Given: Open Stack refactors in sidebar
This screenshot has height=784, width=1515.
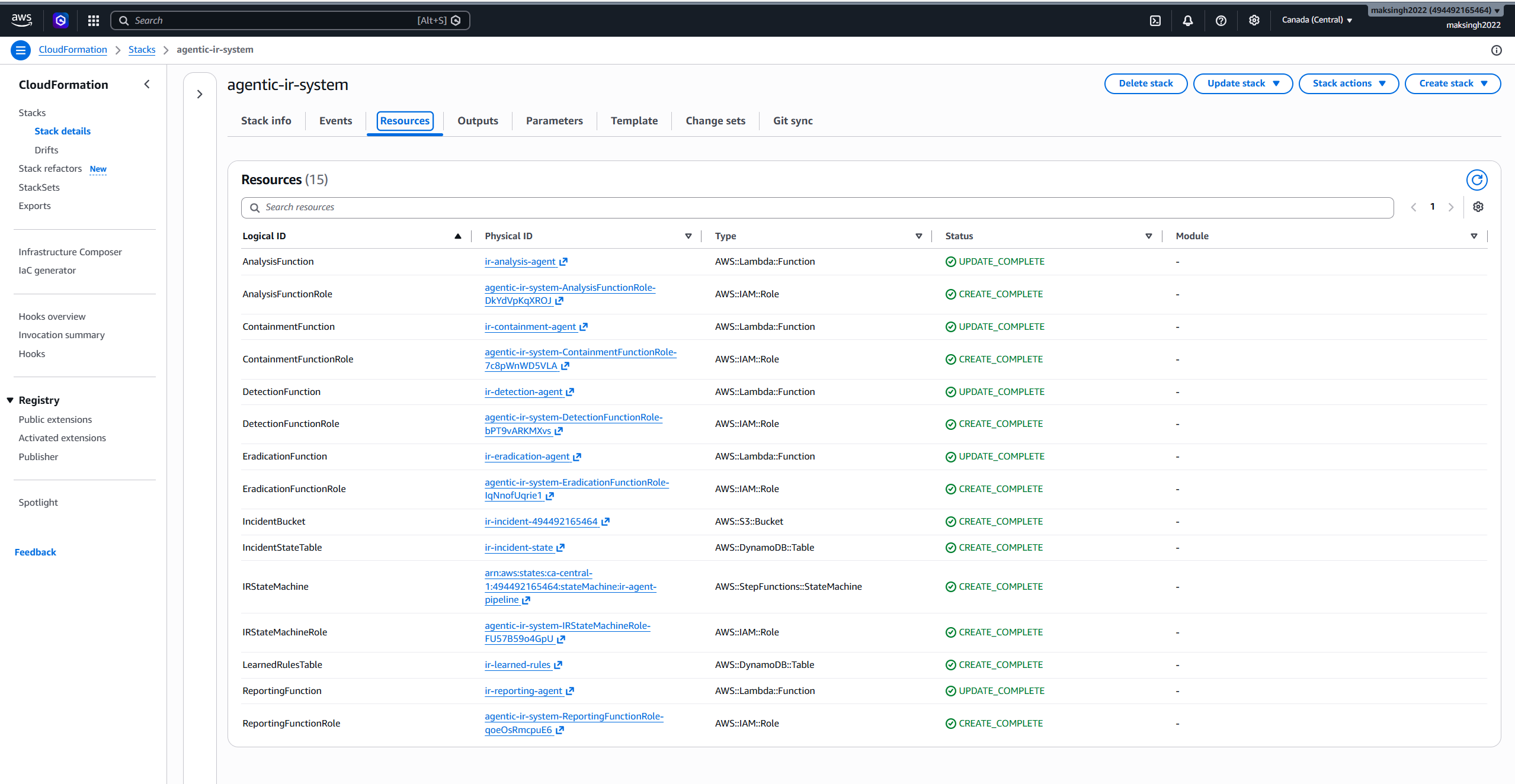Looking at the screenshot, I should (x=50, y=169).
